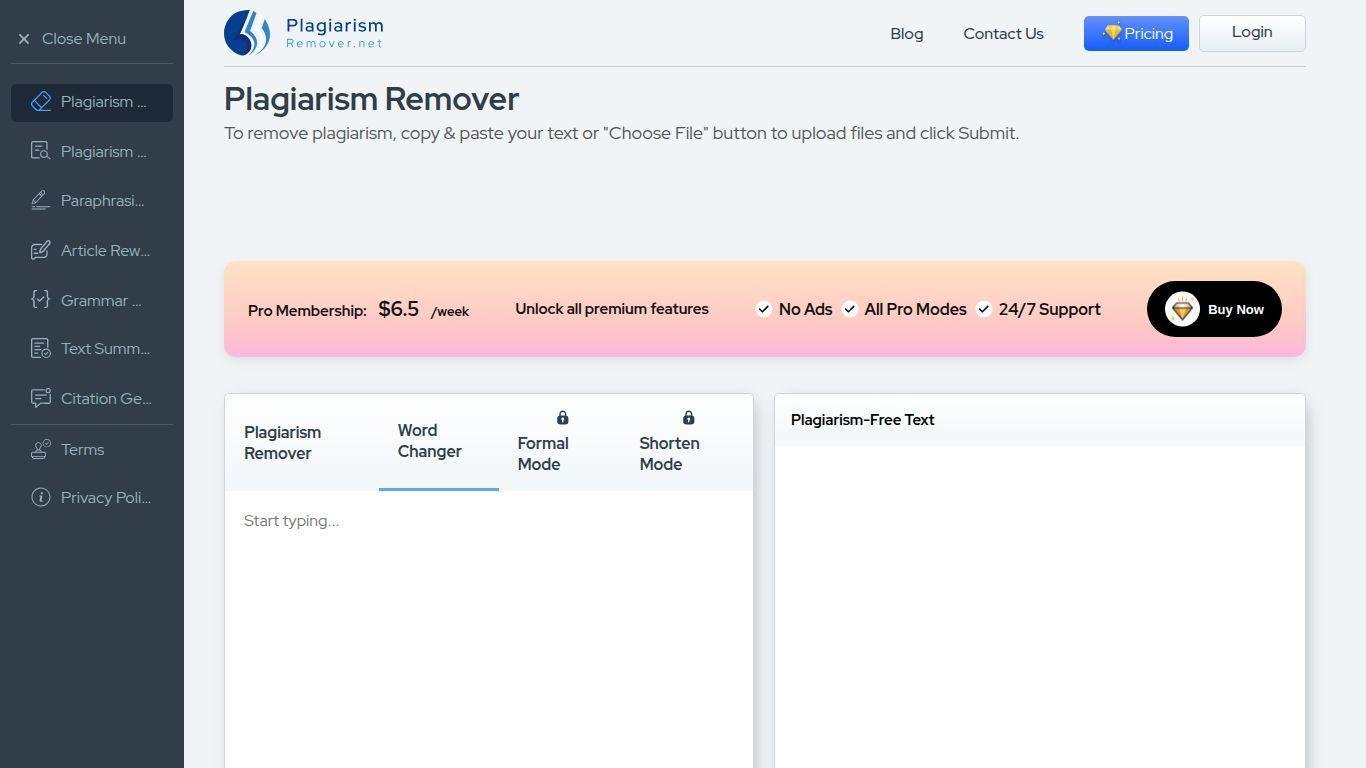Close the sidebar menu
Screen dimensions: 1366x768
(72, 39)
